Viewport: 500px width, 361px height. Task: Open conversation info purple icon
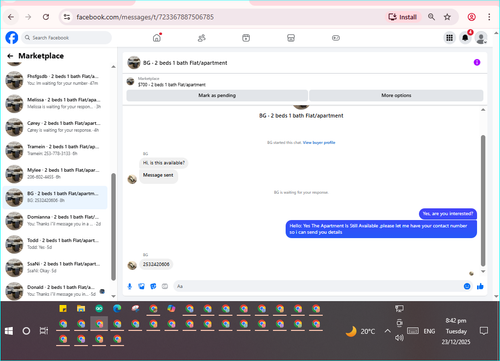point(477,62)
